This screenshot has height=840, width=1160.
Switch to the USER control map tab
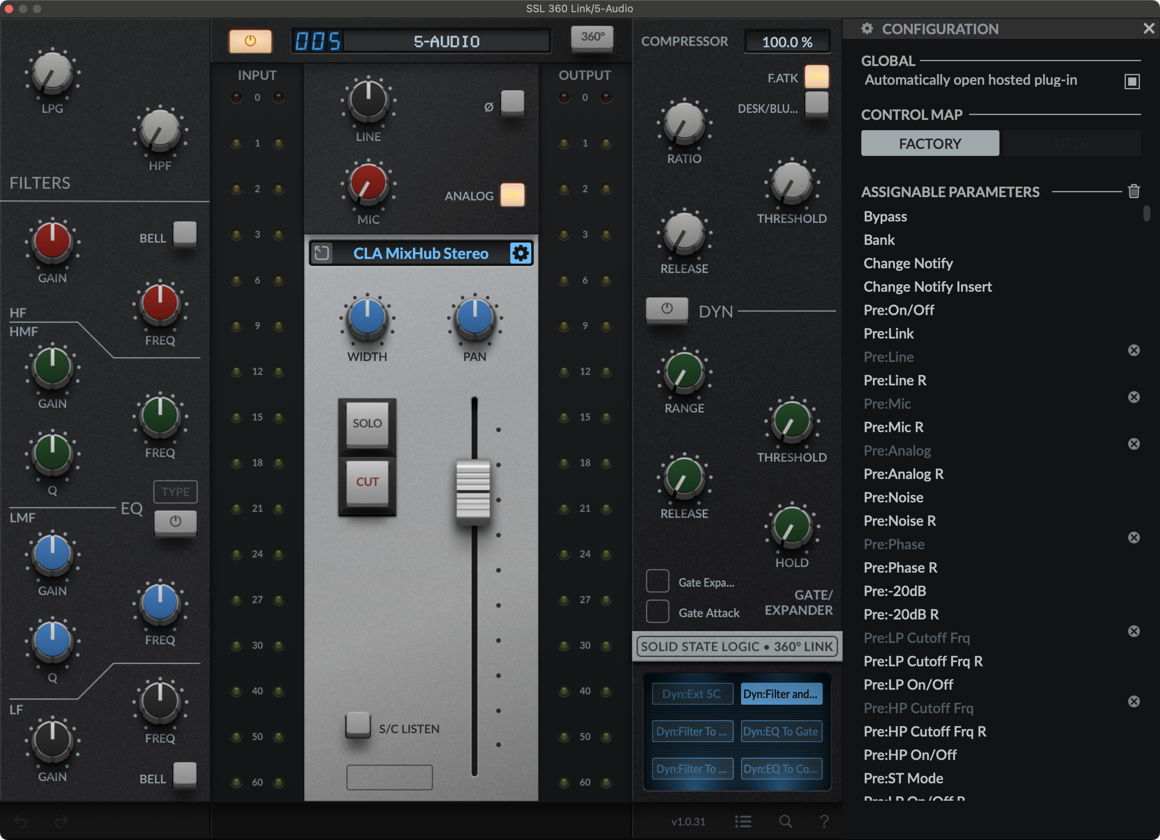coord(1071,143)
